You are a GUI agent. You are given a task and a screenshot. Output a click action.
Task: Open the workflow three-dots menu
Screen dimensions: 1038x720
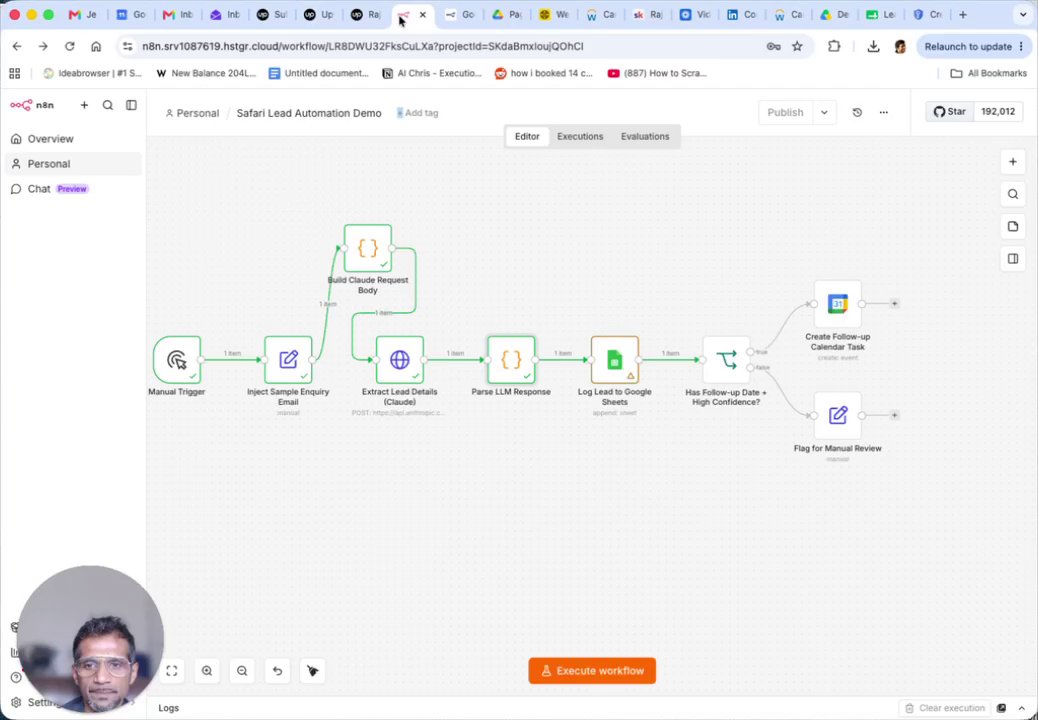pos(883,112)
